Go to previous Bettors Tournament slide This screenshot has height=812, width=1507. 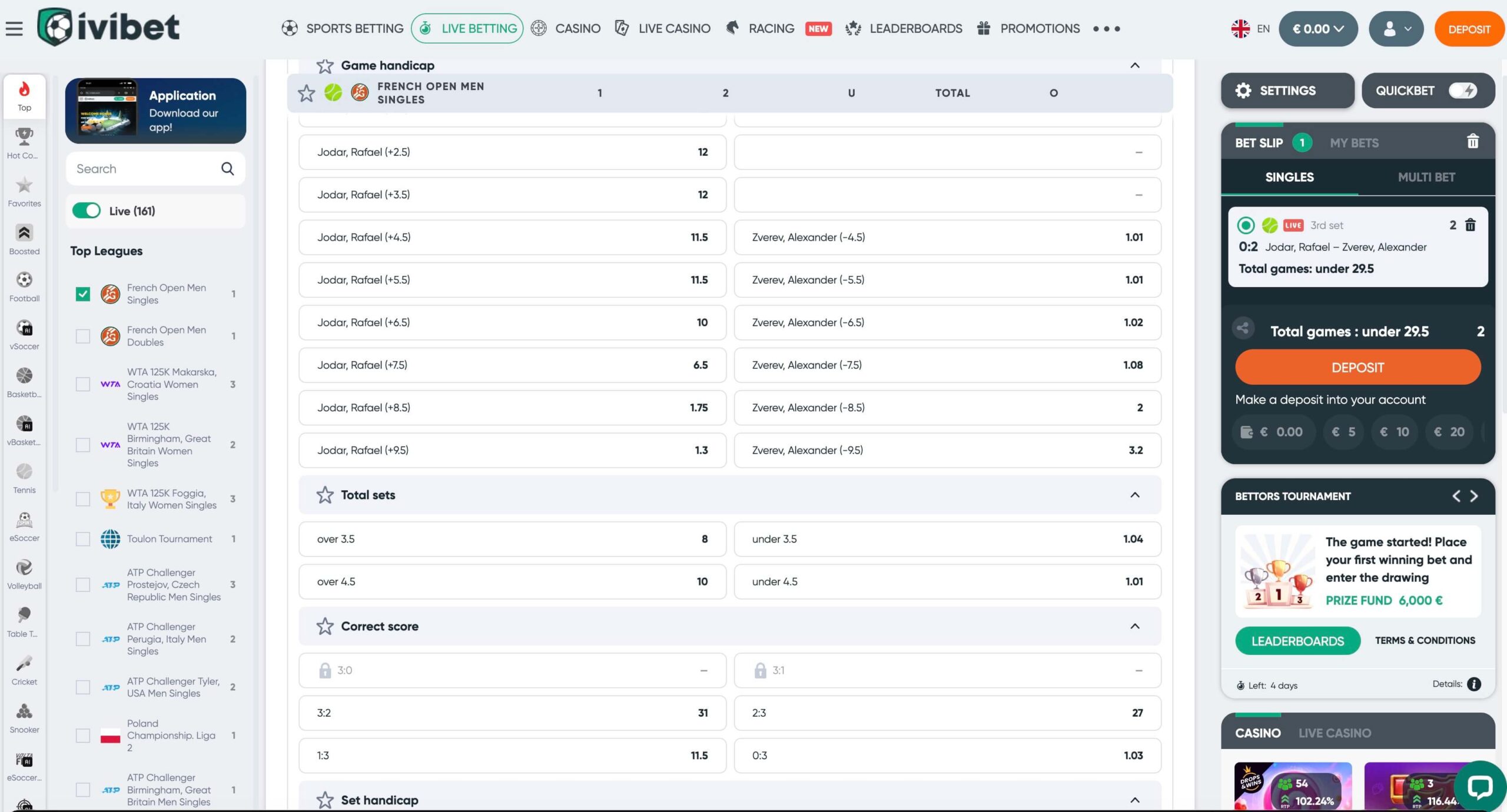click(x=1456, y=496)
